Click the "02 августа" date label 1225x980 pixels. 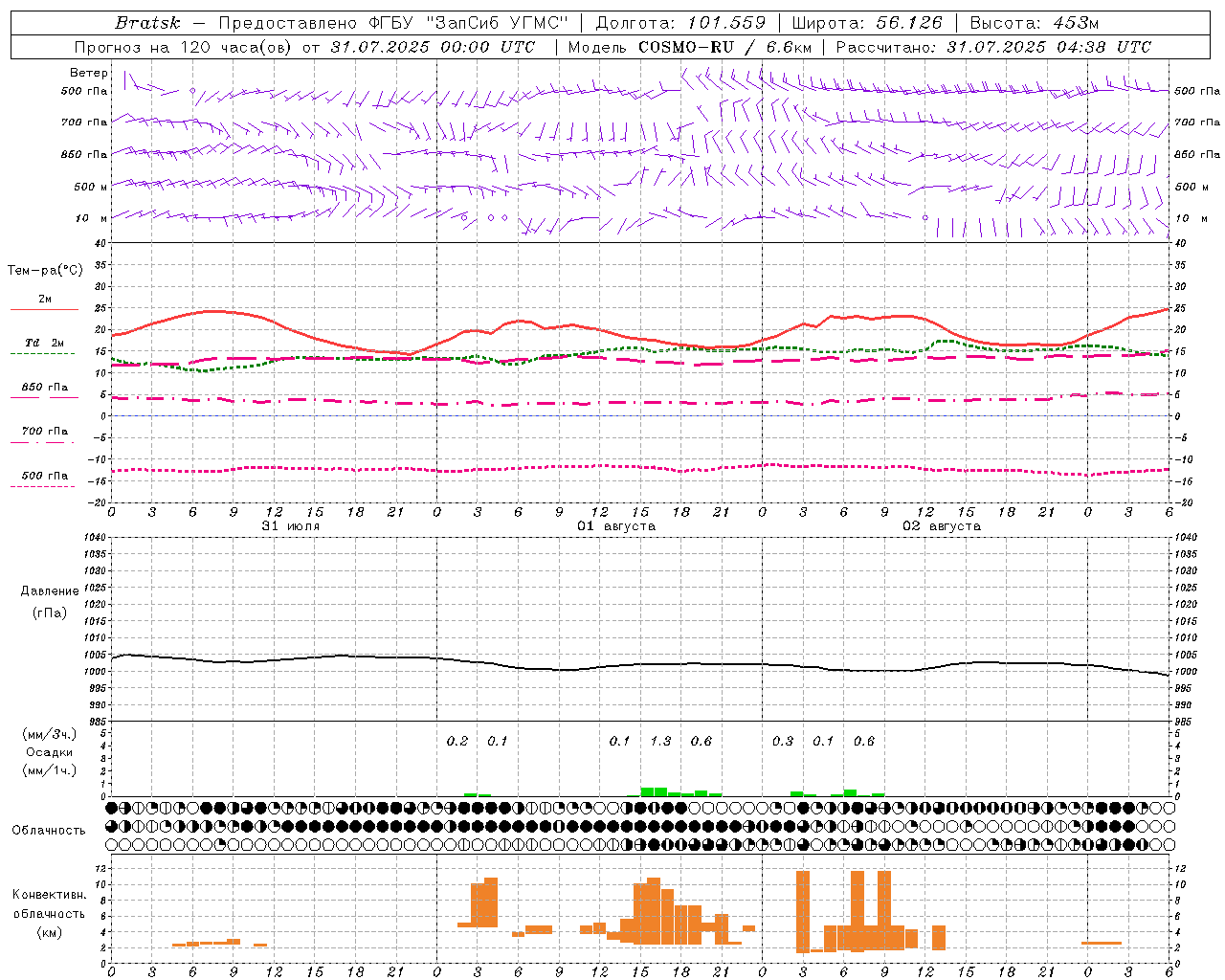point(942,526)
